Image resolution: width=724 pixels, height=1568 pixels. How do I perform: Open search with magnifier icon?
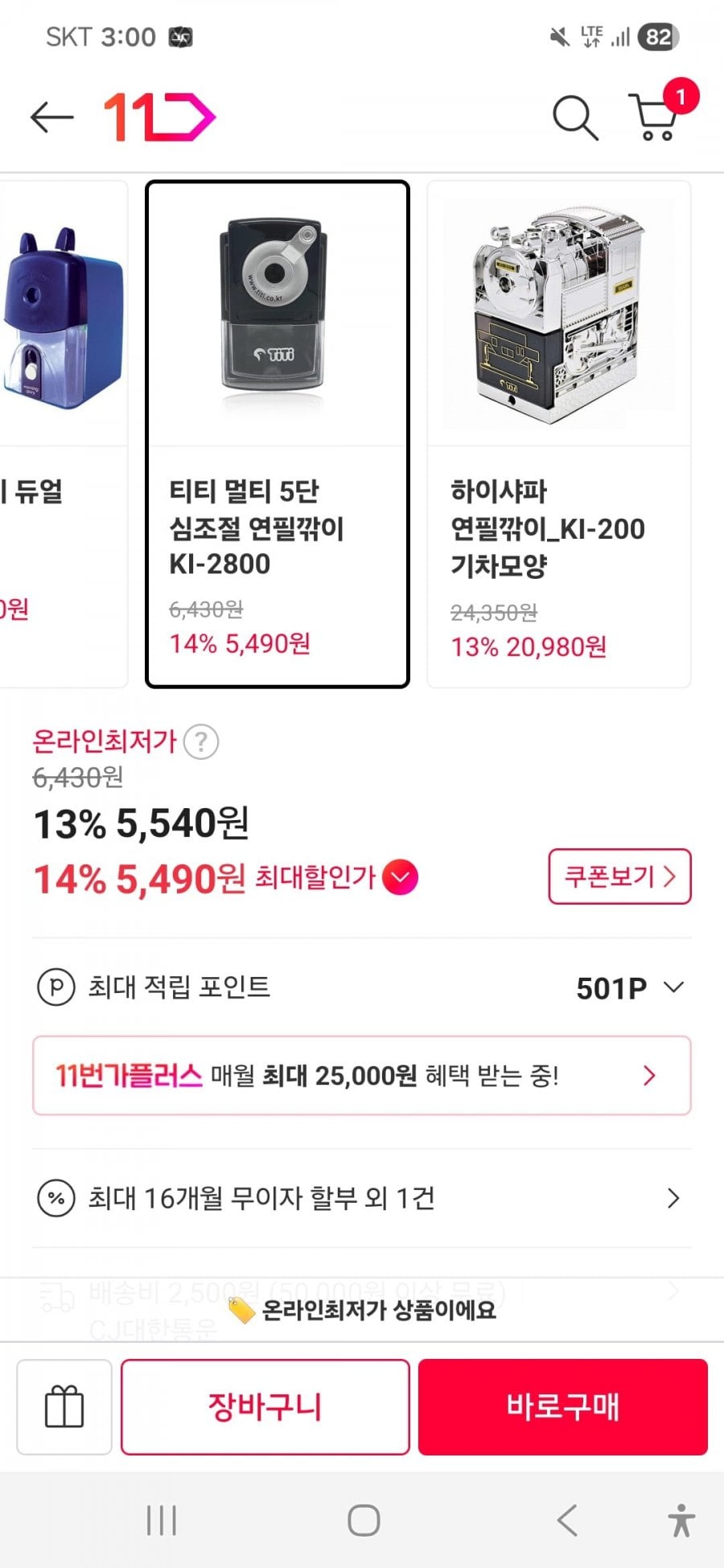(x=574, y=117)
